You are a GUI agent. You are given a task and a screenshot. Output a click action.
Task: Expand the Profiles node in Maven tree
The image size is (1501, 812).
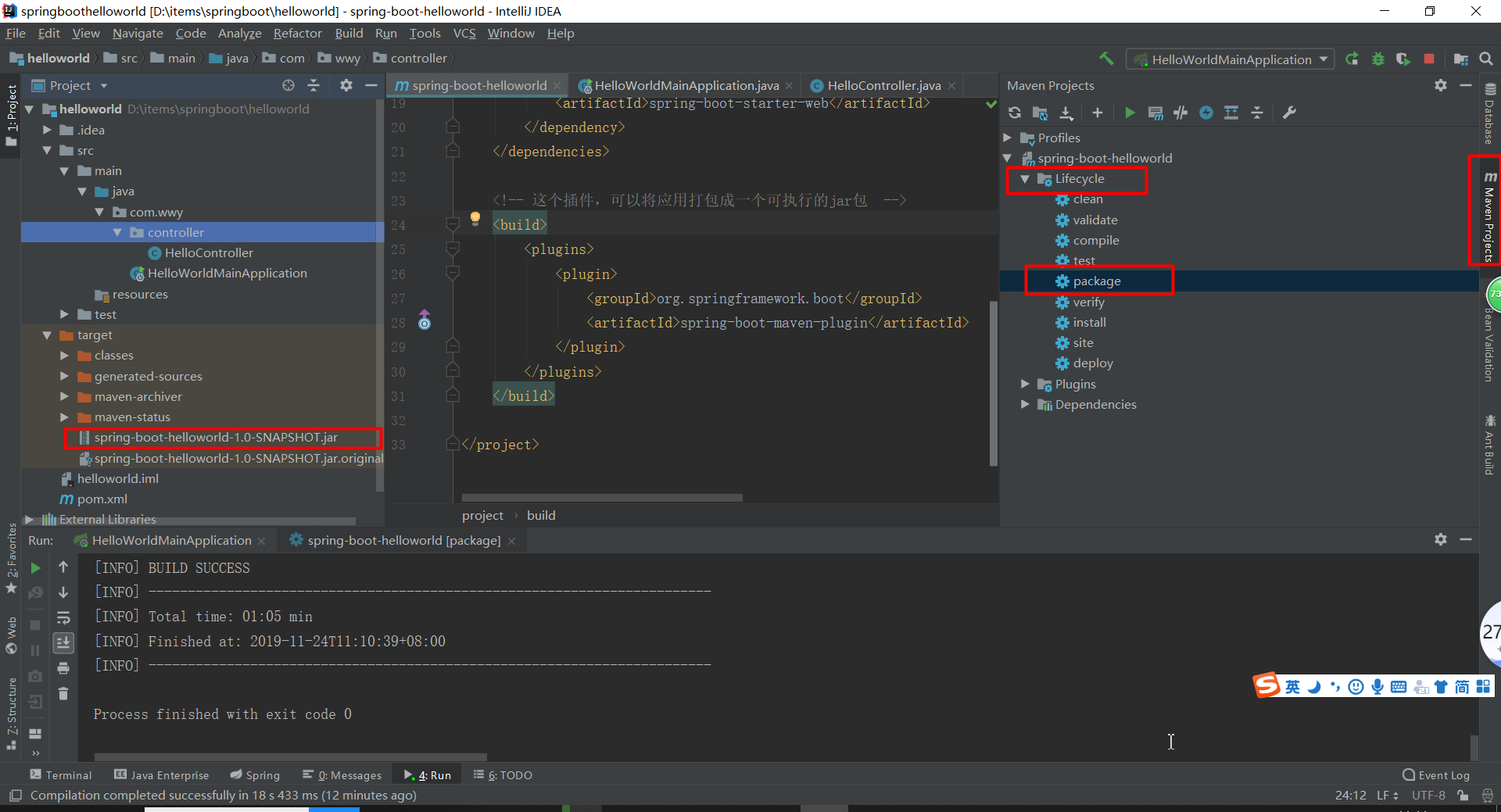[1008, 138]
